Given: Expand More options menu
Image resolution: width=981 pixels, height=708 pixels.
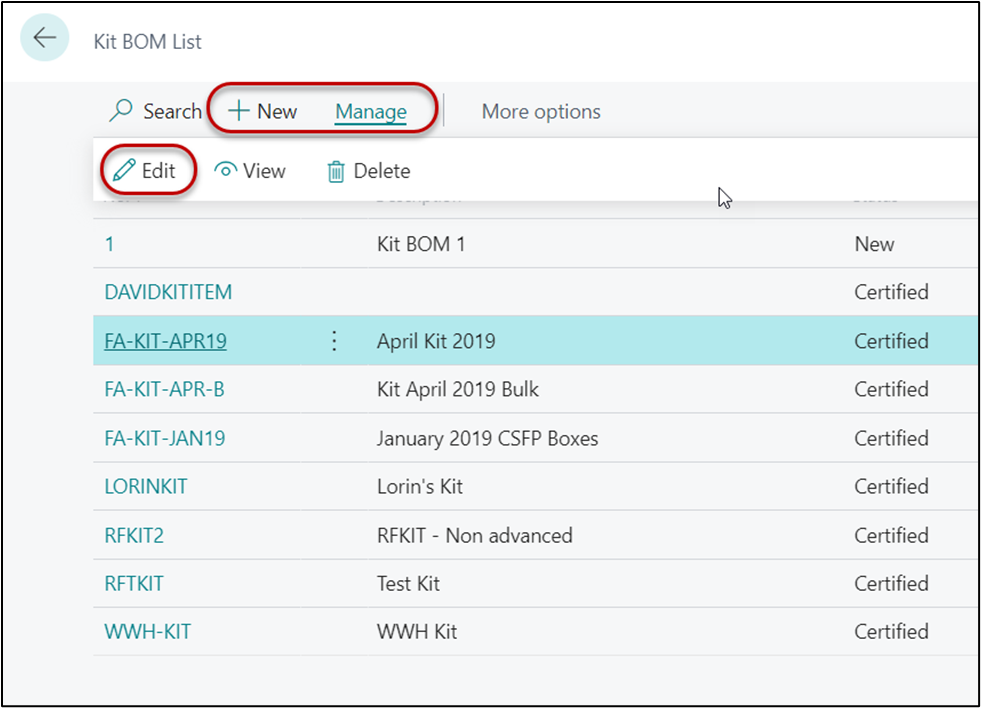Looking at the screenshot, I should (541, 112).
